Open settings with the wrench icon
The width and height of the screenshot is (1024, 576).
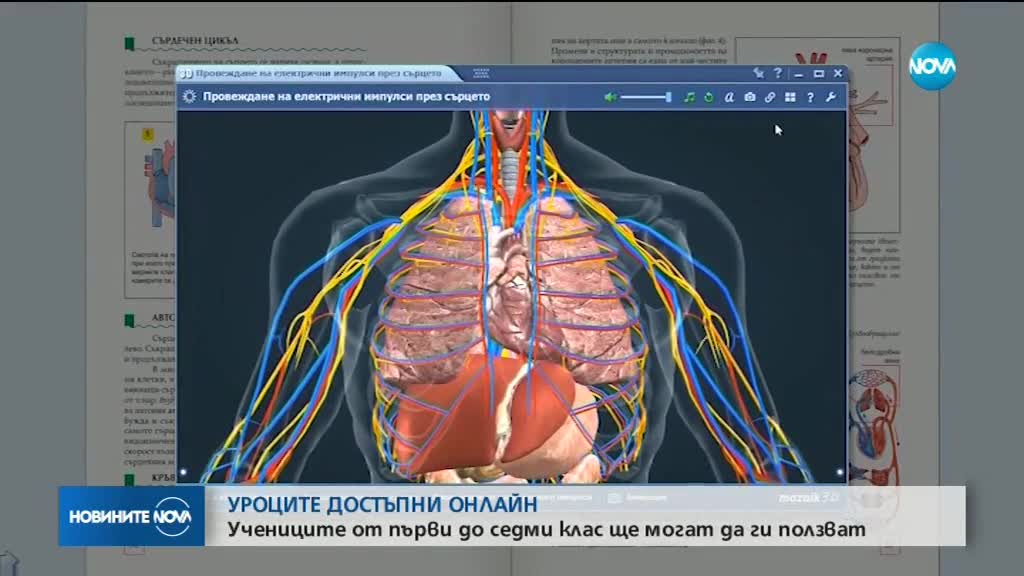(831, 97)
